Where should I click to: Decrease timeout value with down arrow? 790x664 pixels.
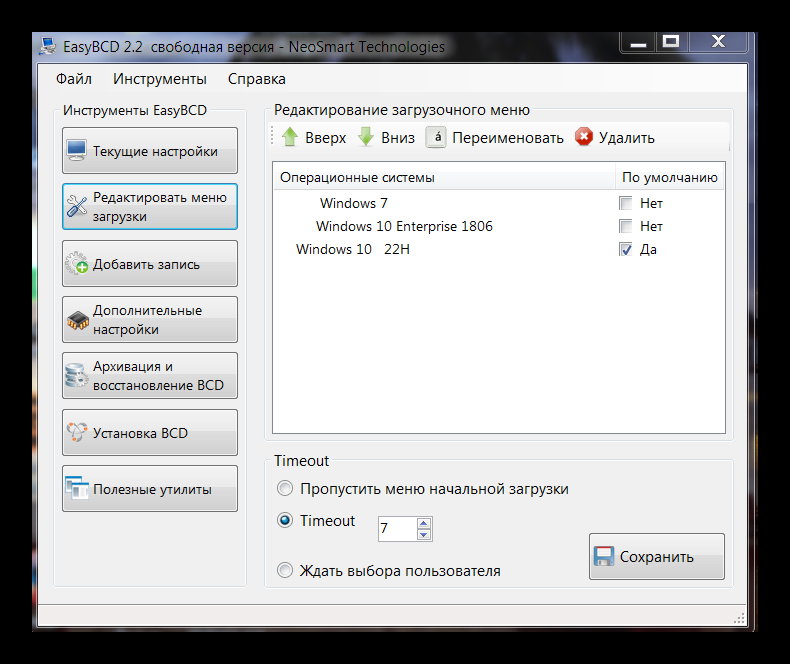(x=424, y=535)
